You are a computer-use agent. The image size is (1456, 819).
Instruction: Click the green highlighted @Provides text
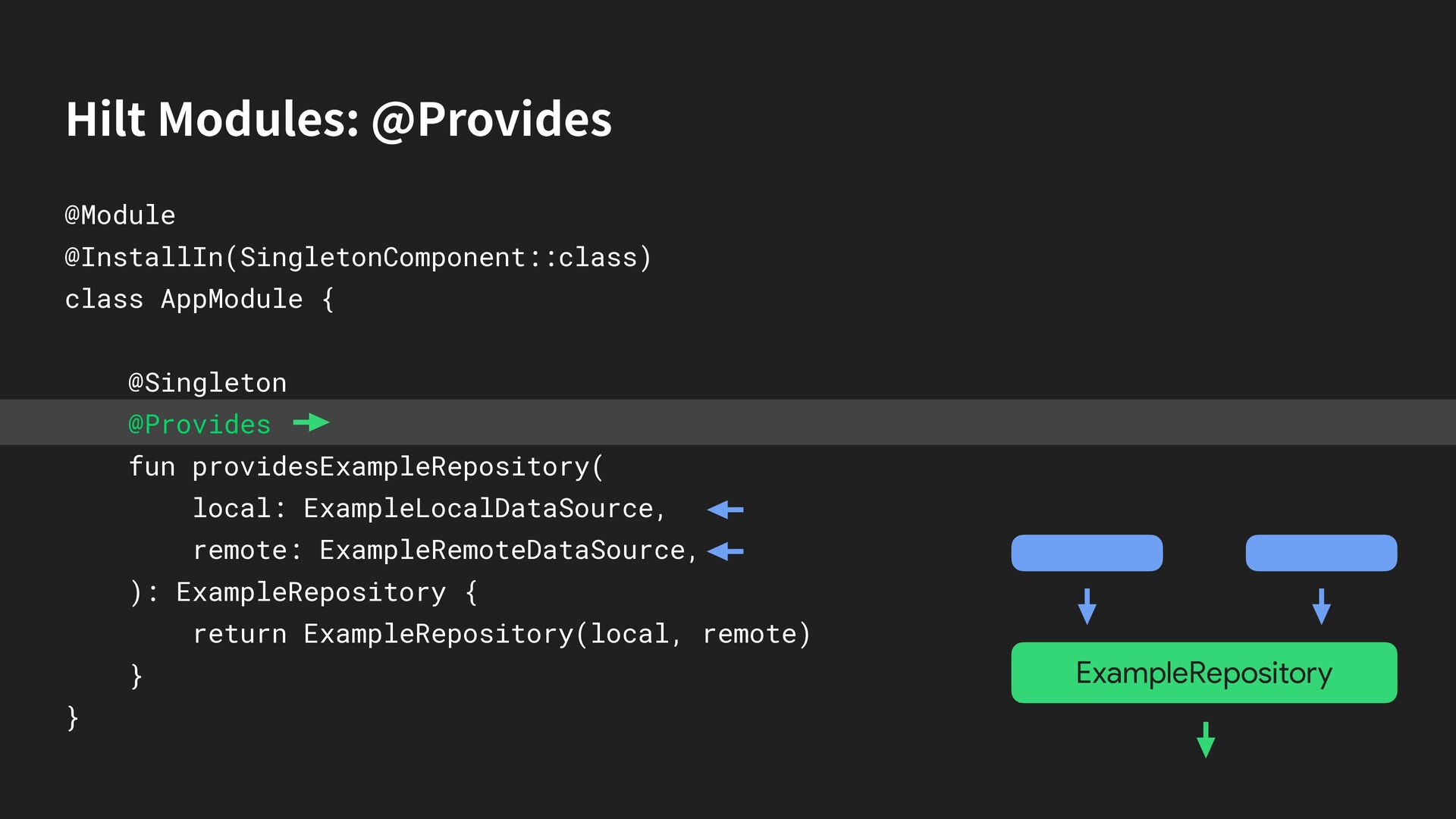point(199,425)
